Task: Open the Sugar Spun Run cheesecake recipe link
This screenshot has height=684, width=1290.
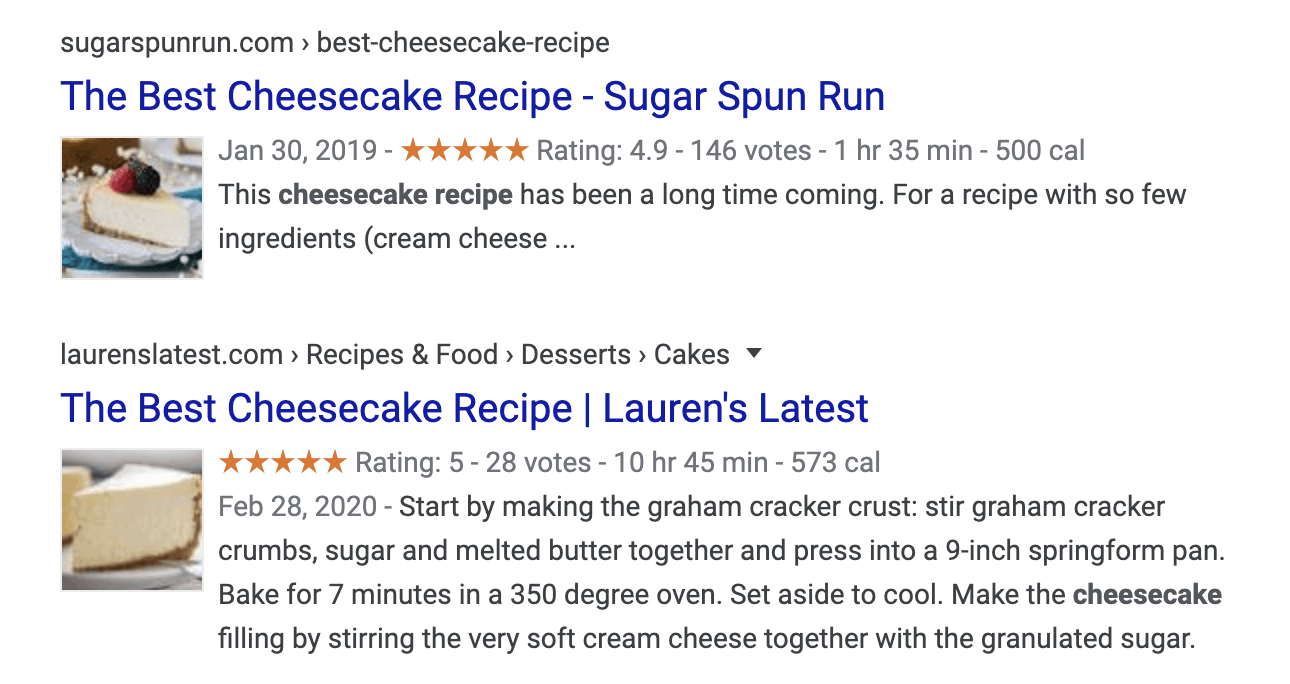Action: [x=472, y=97]
